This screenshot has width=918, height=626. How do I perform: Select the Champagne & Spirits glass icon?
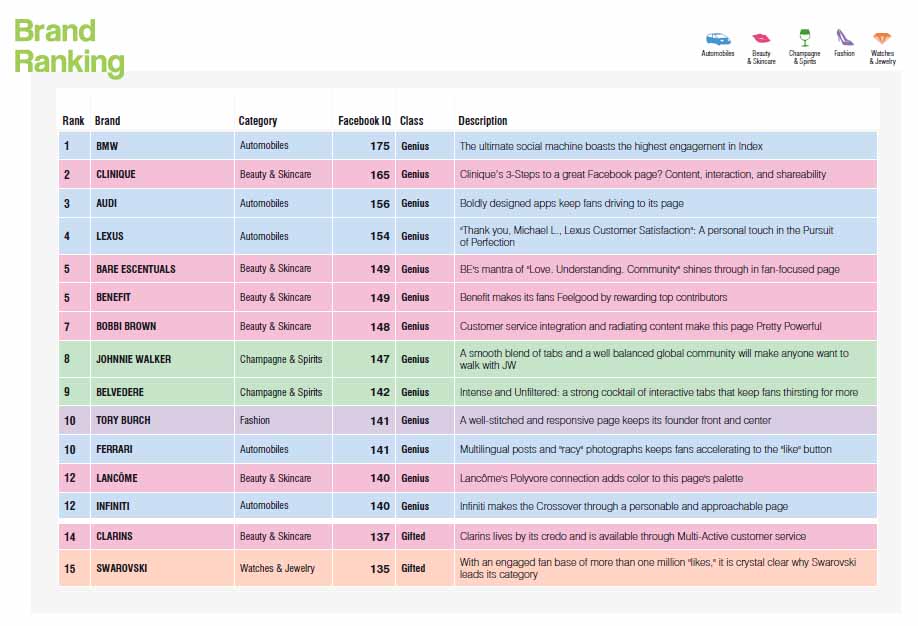click(x=804, y=37)
